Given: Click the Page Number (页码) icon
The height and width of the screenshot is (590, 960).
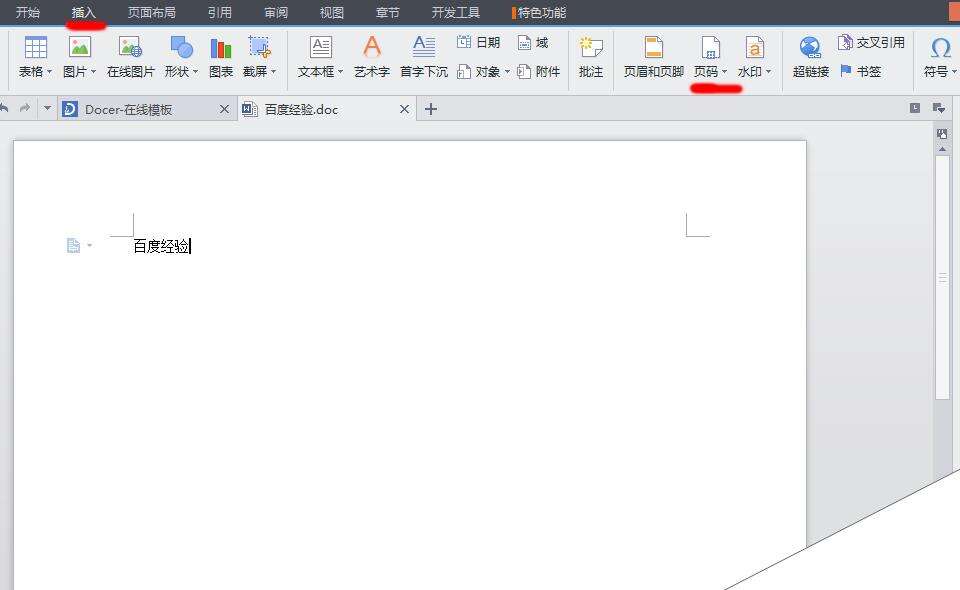Looking at the screenshot, I should [x=710, y=47].
